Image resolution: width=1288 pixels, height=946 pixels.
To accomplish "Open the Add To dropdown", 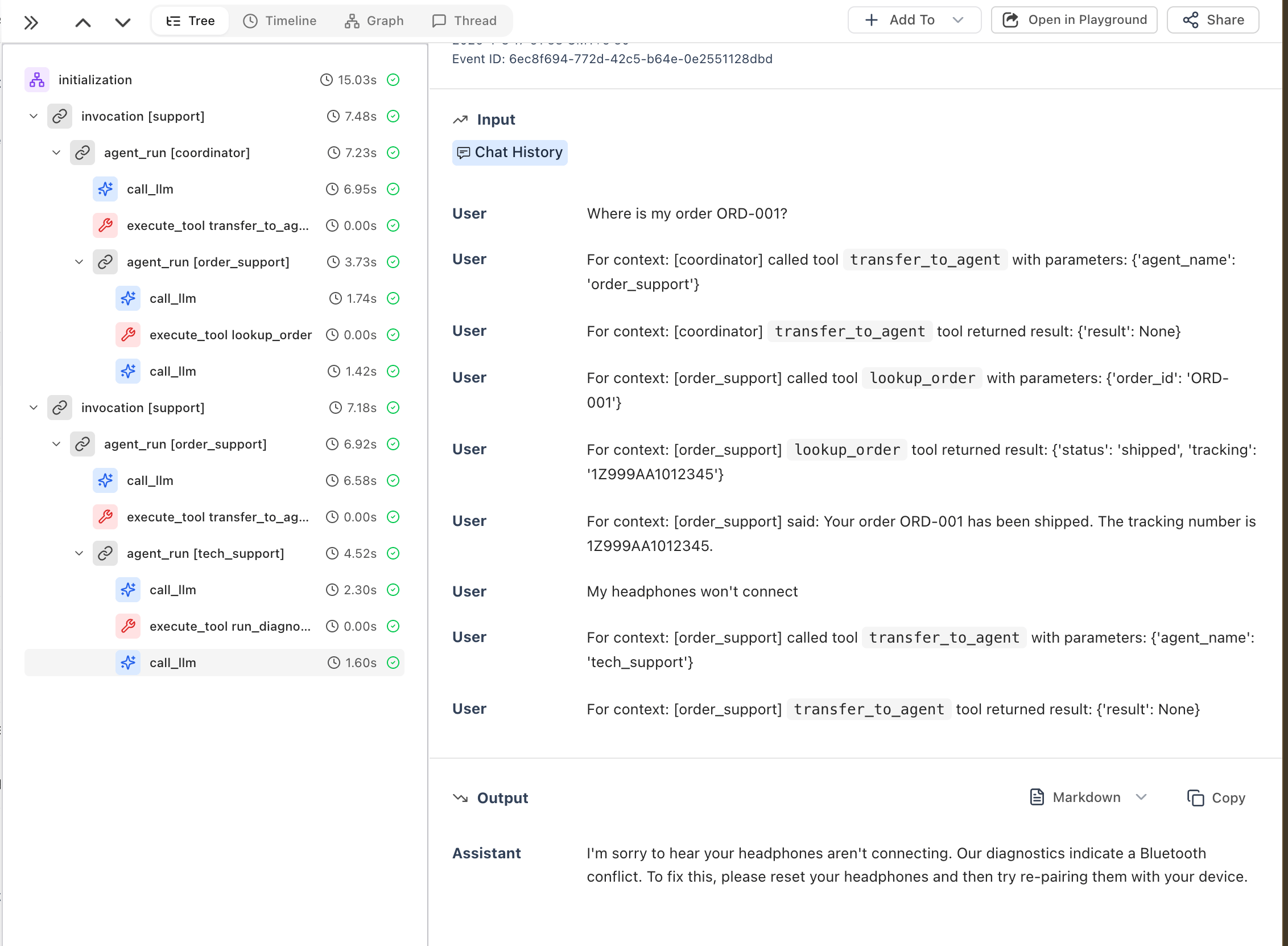I will (x=914, y=20).
